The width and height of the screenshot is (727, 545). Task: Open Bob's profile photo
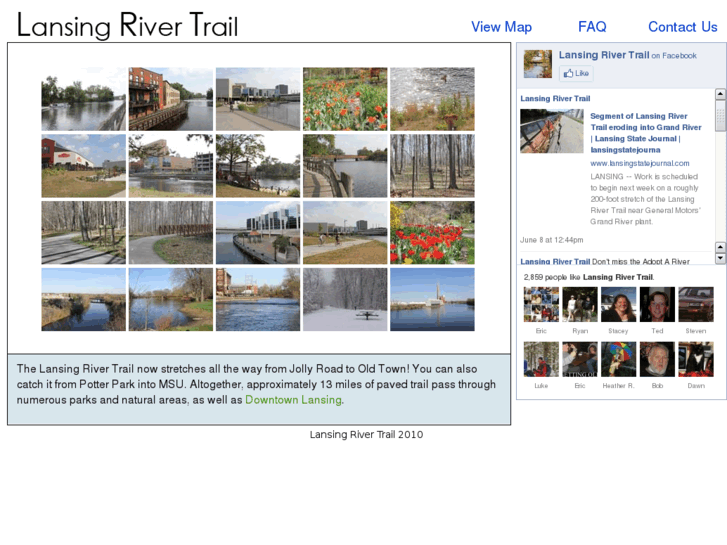(657, 359)
